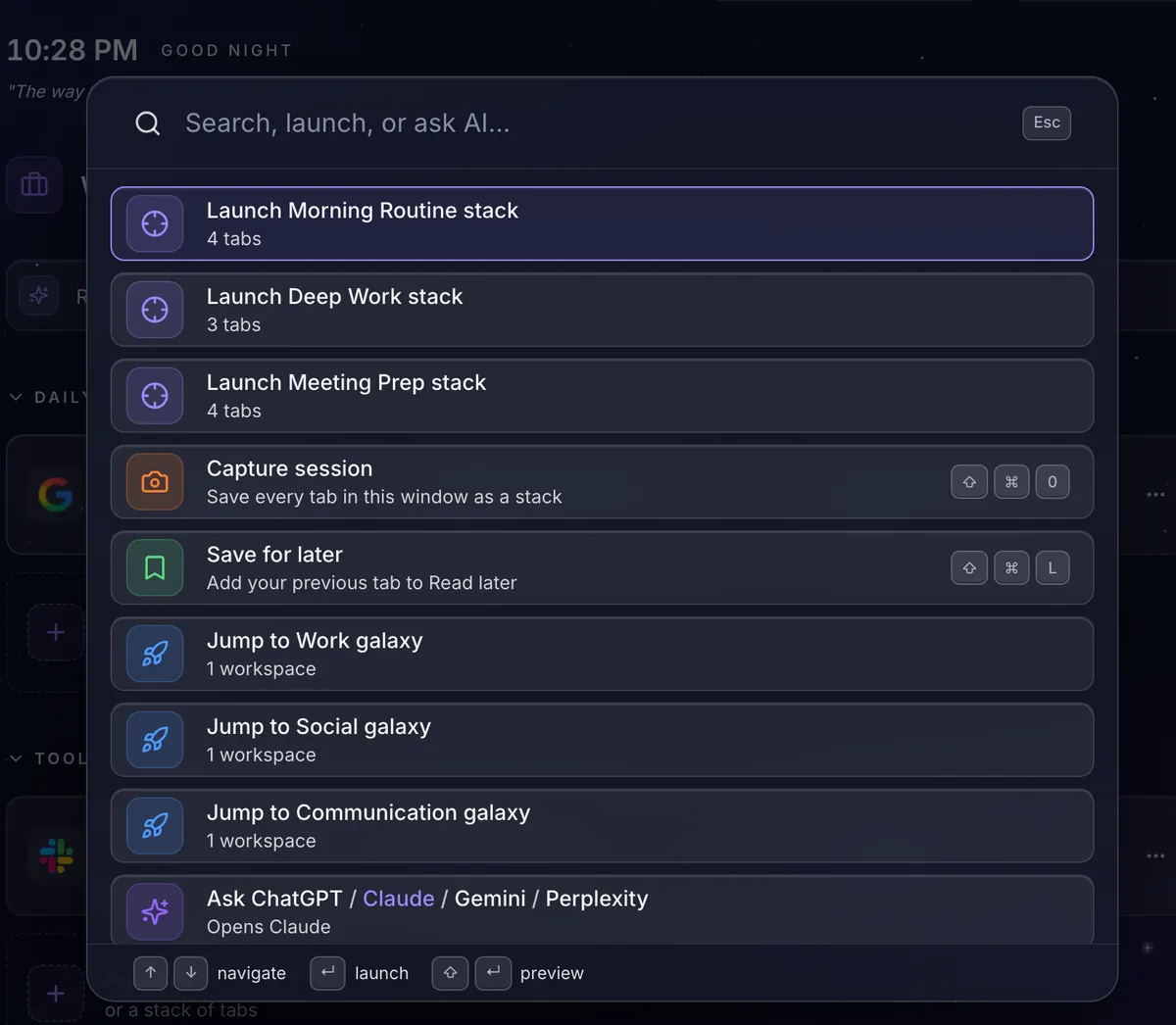Click the orange camera Capture session icon
The width and height of the screenshot is (1176, 1025).
click(x=155, y=482)
